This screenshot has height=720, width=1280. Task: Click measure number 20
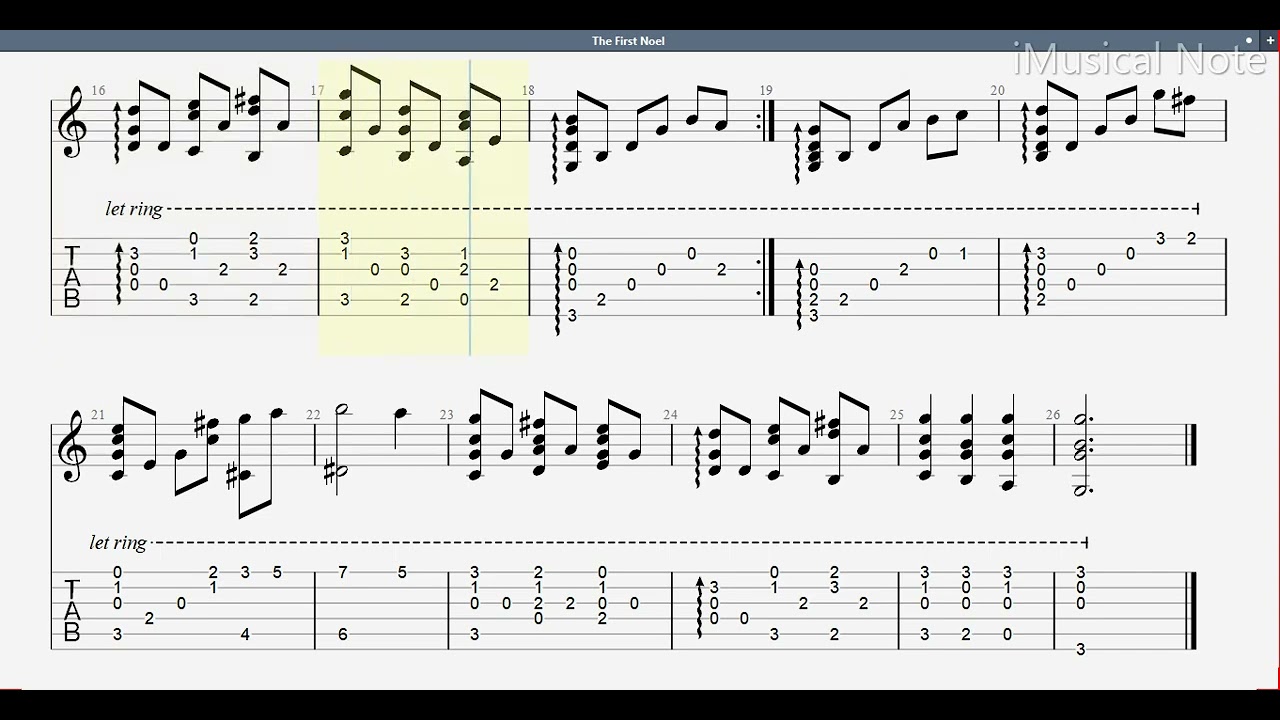[997, 90]
